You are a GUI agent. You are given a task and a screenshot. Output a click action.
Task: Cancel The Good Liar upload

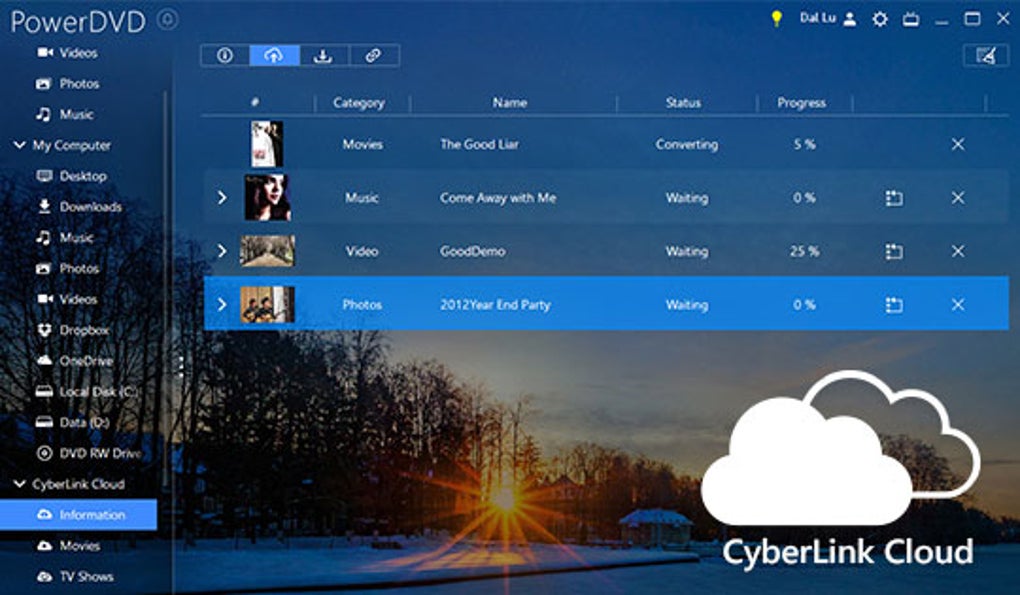click(x=958, y=144)
